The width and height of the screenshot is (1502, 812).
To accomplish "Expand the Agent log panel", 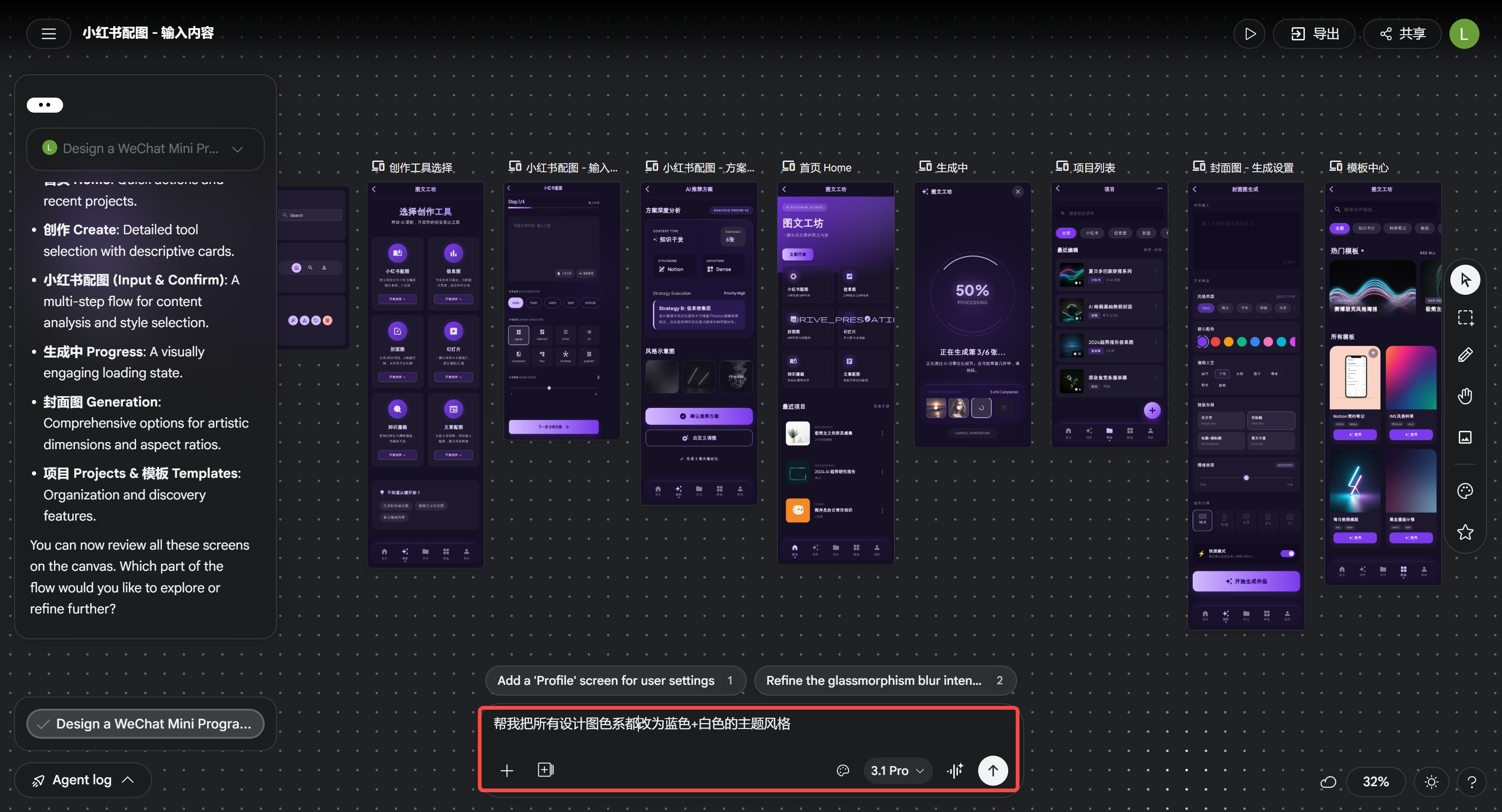I will click(83, 780).
